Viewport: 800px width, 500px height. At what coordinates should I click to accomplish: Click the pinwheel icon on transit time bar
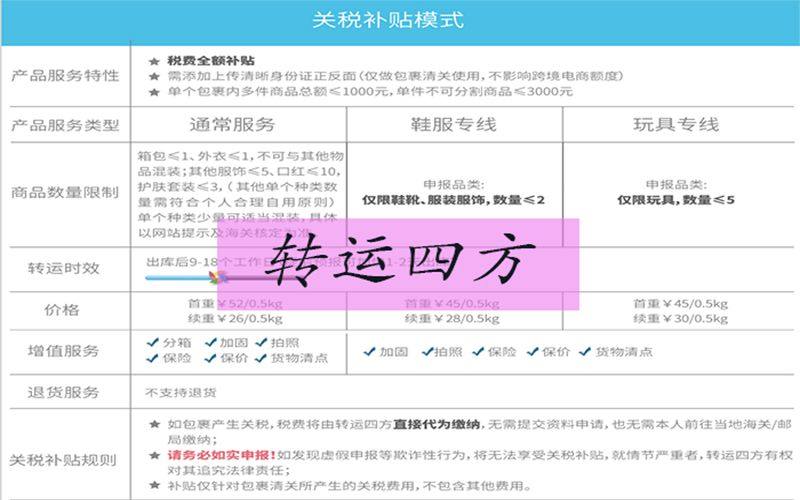tap(218, 278)
